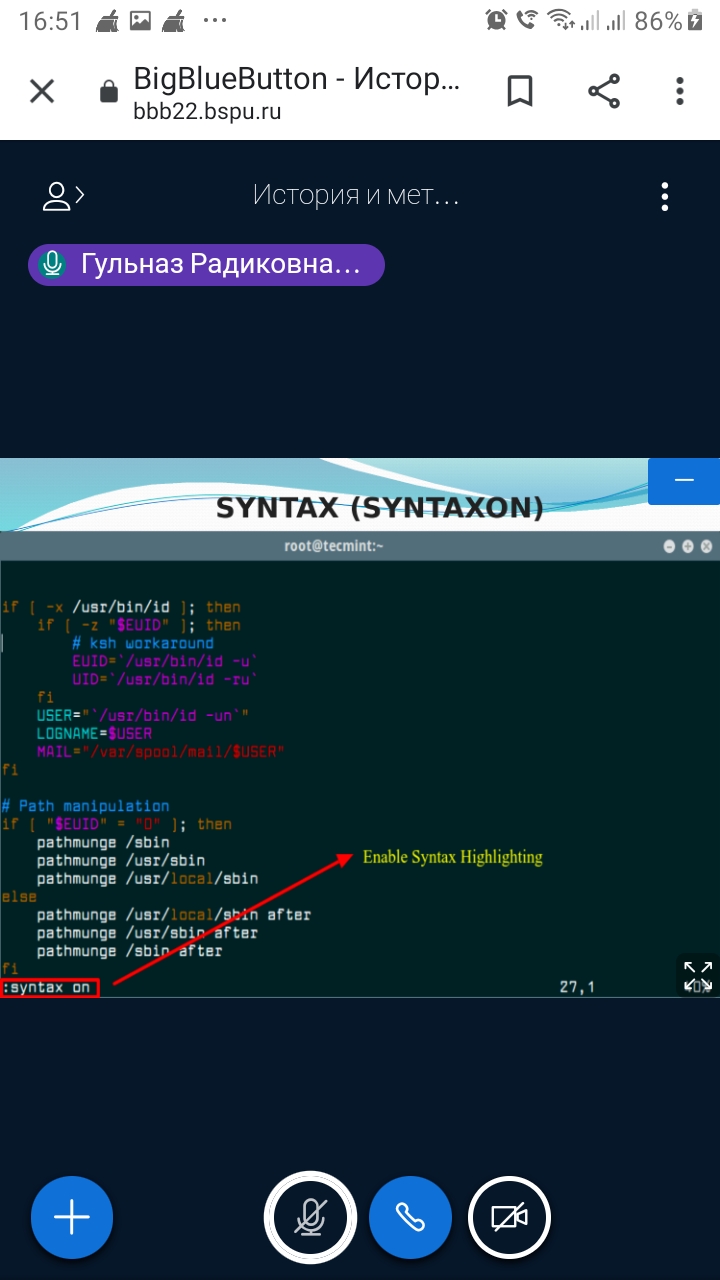
Task: Turn on webcam sharing
Action: point(509,1217)
